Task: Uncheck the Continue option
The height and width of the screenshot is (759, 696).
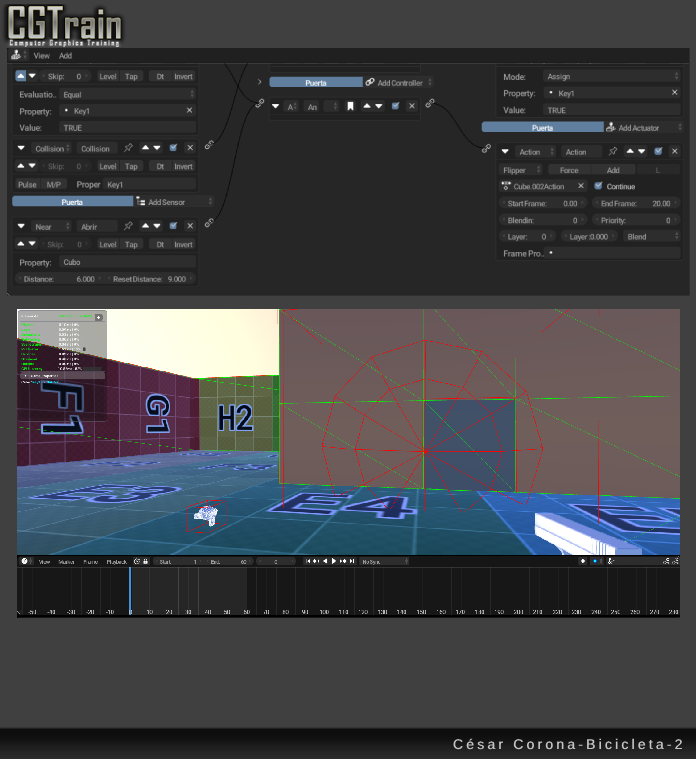Action: tap(598, 186)
